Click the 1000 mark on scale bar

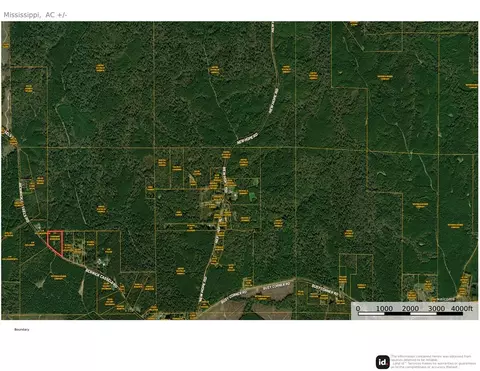[x=384, y=308]
